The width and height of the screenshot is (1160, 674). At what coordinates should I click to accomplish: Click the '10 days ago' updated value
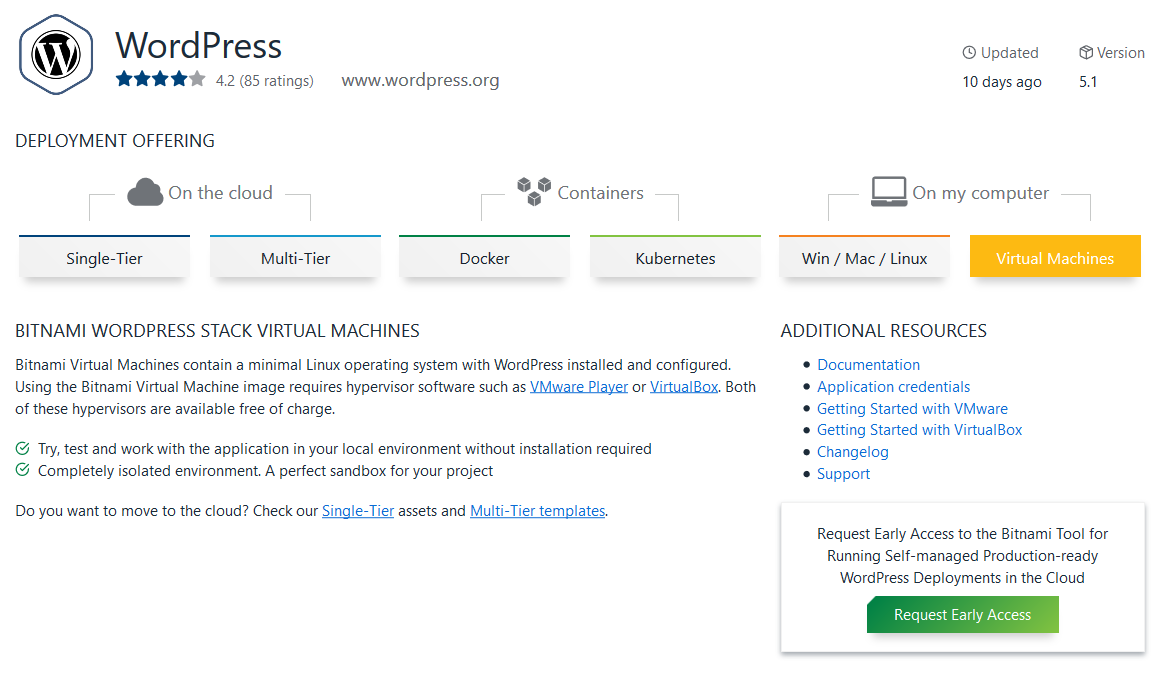[1002, 82]
